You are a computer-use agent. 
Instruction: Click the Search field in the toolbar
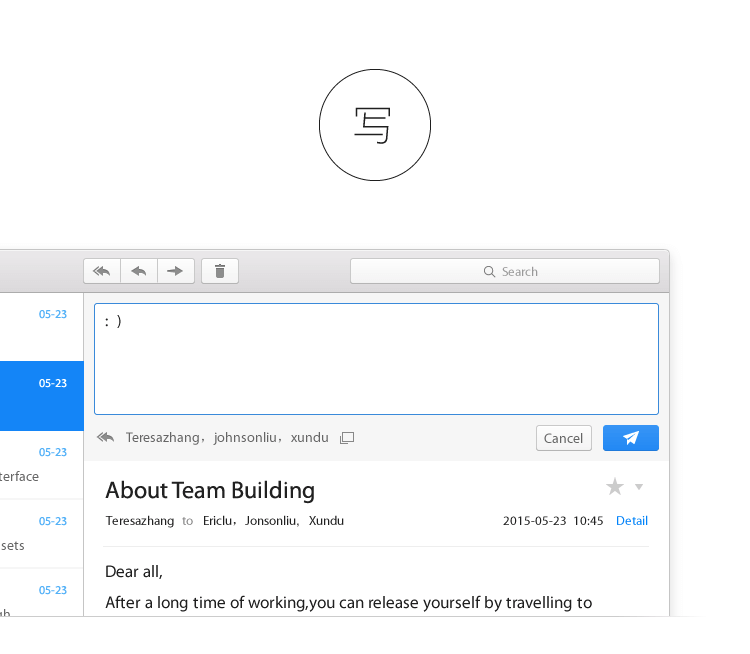click(505, 271)
